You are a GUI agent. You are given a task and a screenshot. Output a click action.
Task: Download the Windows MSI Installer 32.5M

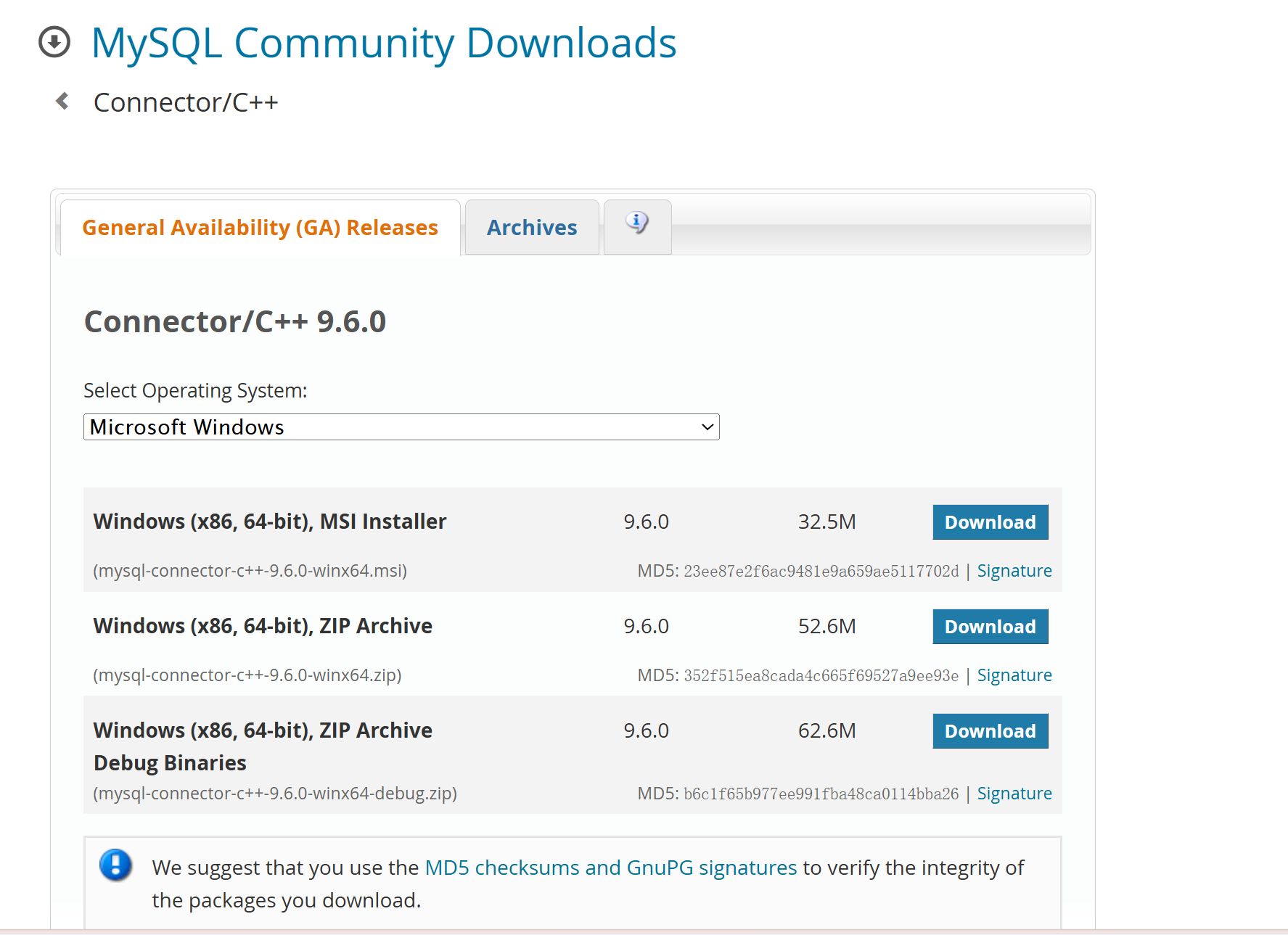[990, 522]
